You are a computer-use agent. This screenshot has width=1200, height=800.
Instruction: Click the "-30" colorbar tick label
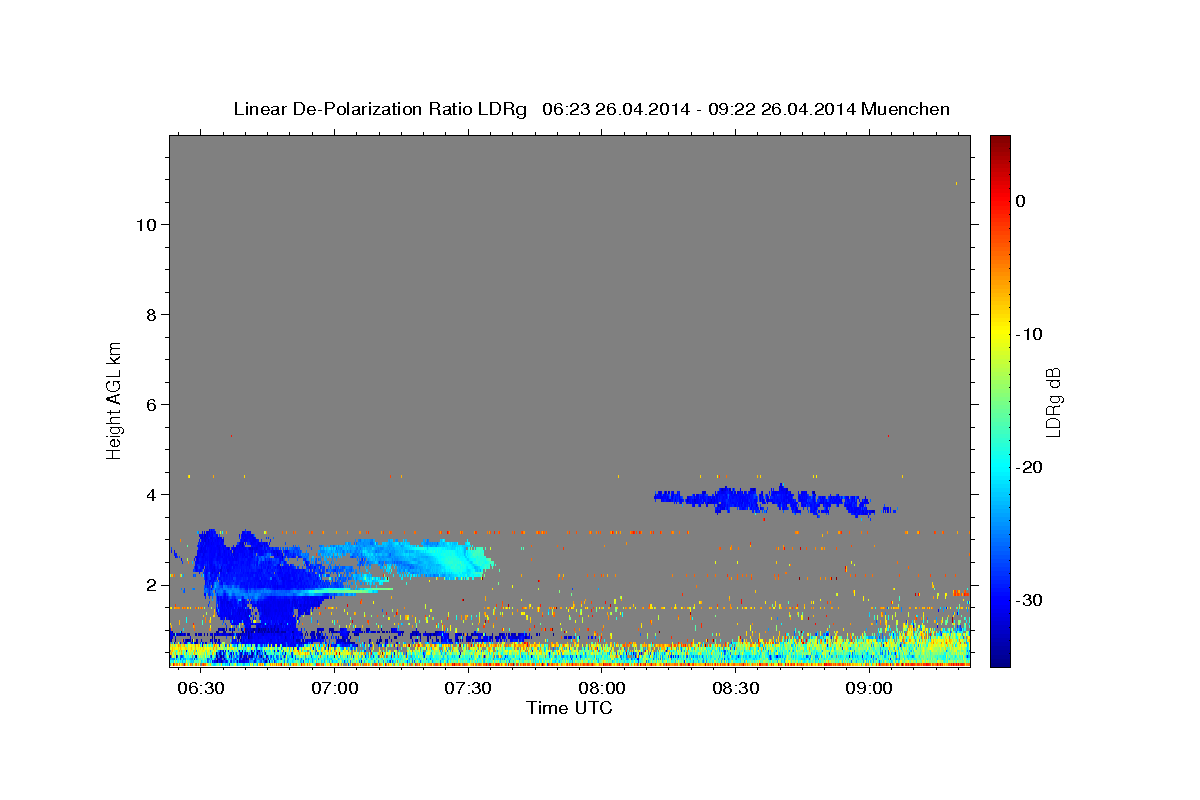coord(1030,600)
